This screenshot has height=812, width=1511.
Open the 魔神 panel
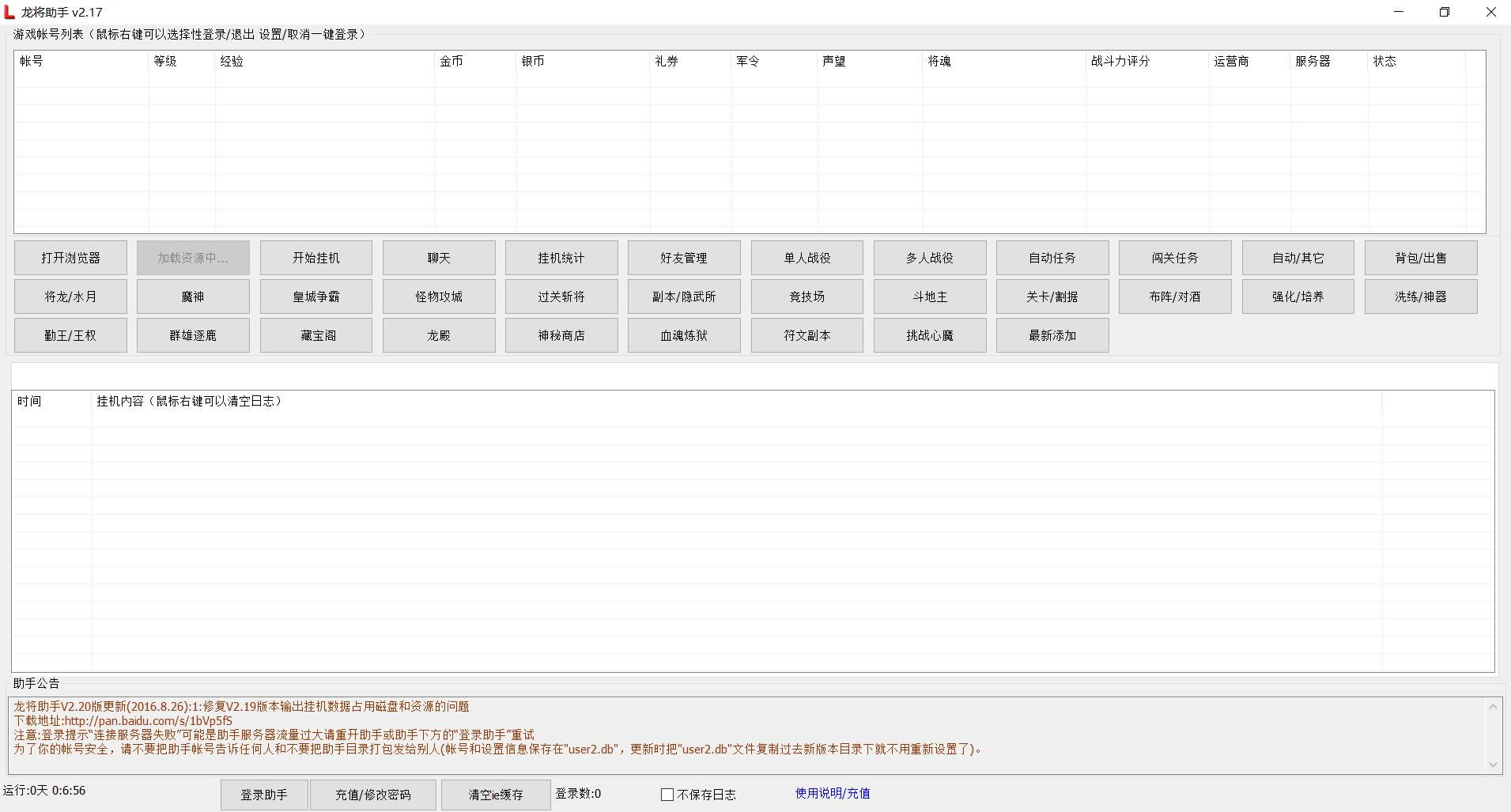[x=193, y=296]
